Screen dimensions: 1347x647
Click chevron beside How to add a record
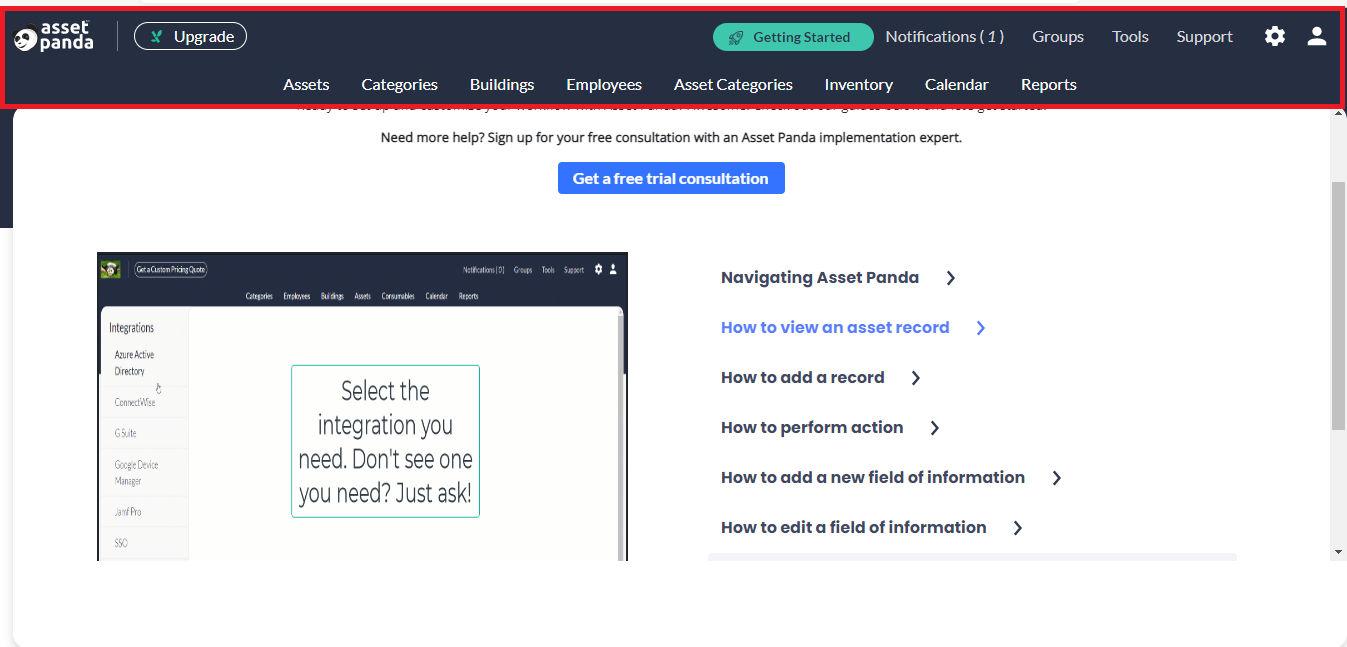(916, 378)
